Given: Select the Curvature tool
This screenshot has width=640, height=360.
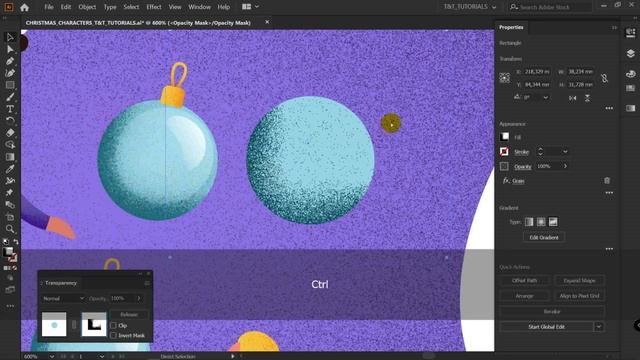Looking at the screenshot, I should click(x=10, y=73).
